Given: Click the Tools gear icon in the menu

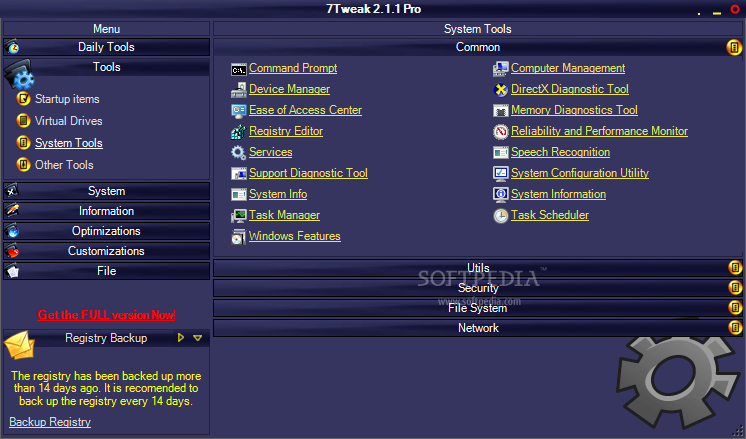Looking at the screenshot, I should (x=20, y=74).
